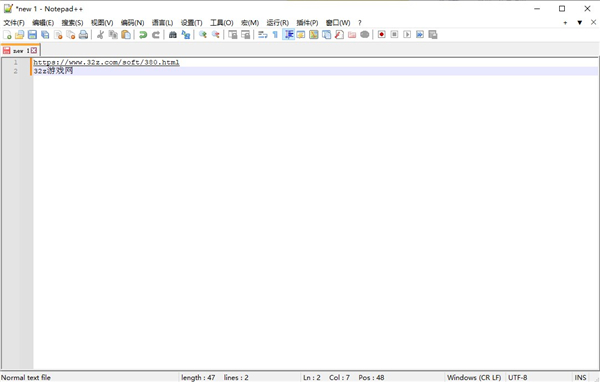Toggle the highlighted indent guide button
Screen dimensions: 600x382
pos(288,35)
